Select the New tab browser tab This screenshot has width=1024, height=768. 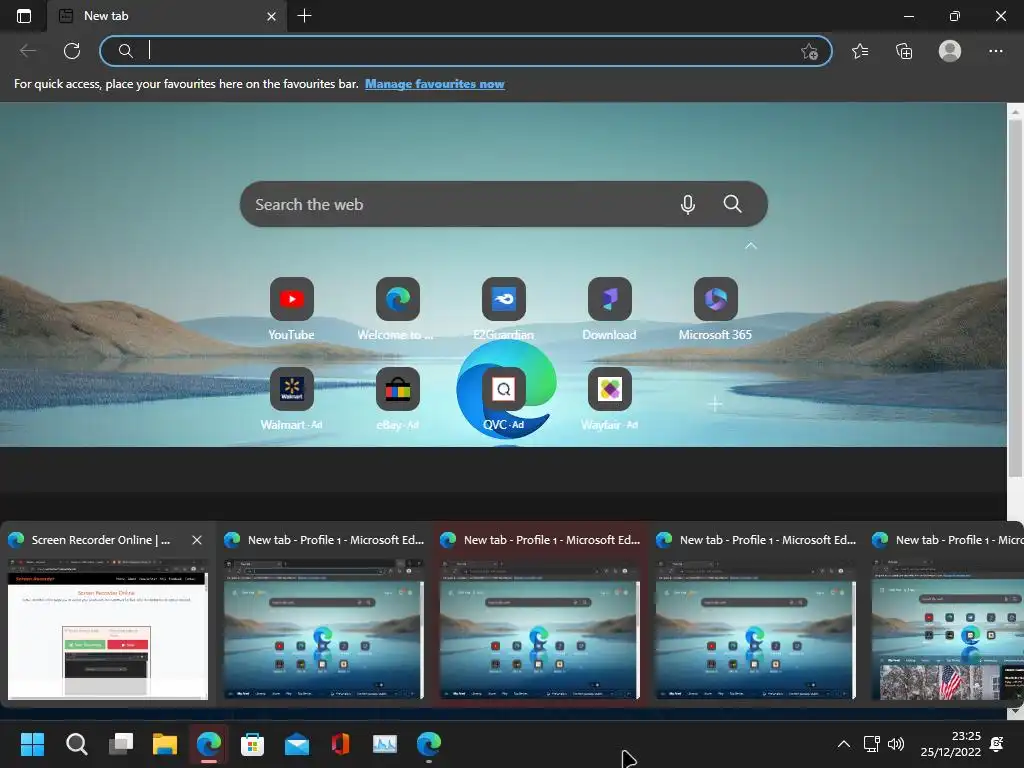(167, 16)
